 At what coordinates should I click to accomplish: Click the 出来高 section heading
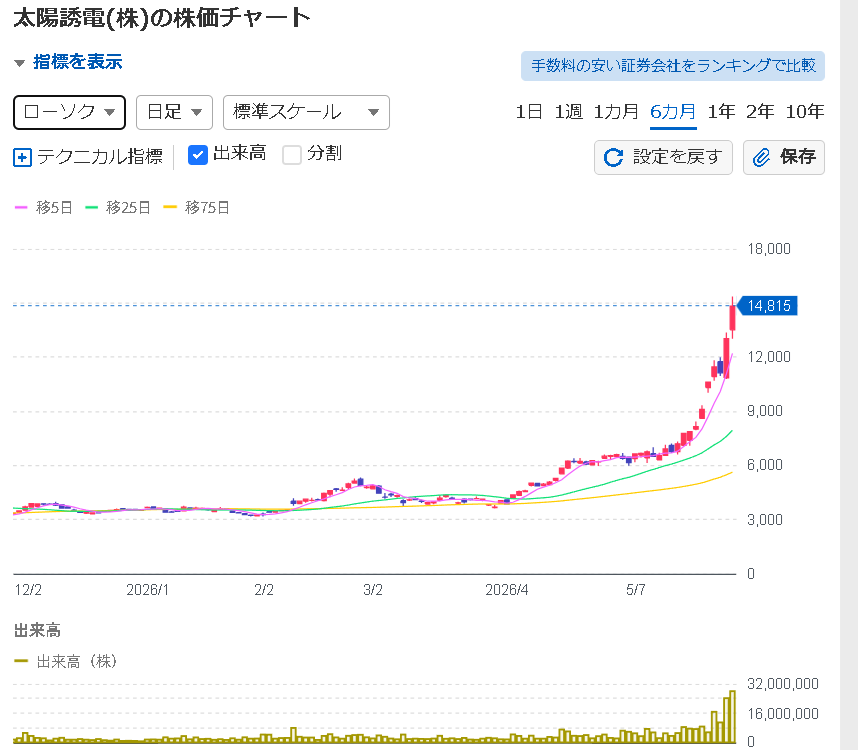point(37,630)
